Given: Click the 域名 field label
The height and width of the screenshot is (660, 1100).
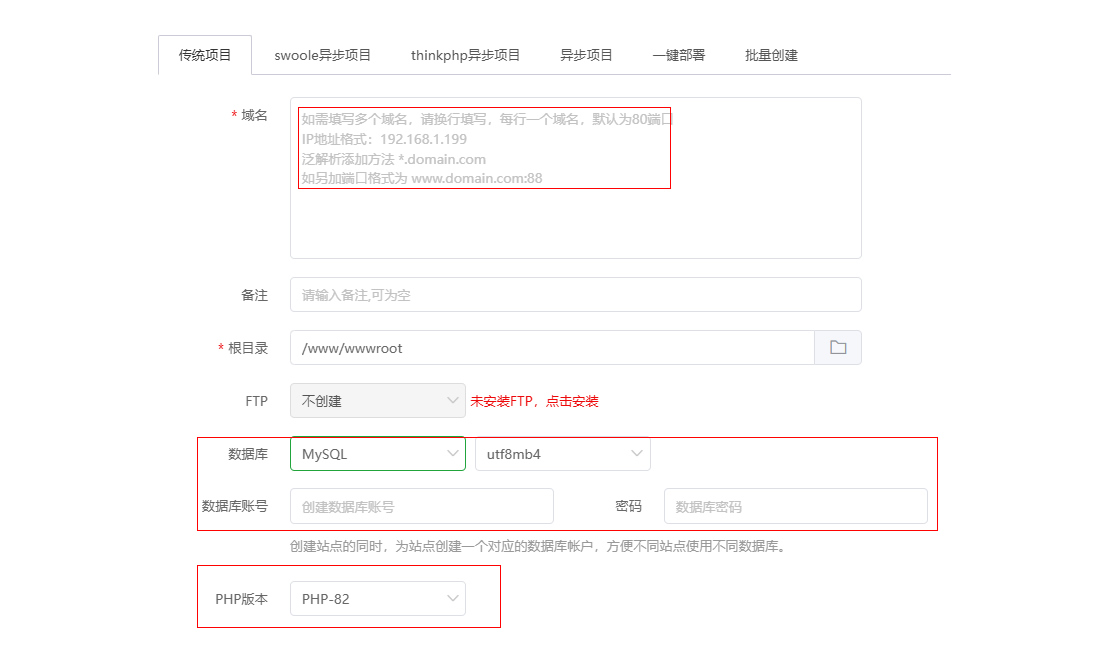Looking at the screenshot, I should tap(254, 116).
